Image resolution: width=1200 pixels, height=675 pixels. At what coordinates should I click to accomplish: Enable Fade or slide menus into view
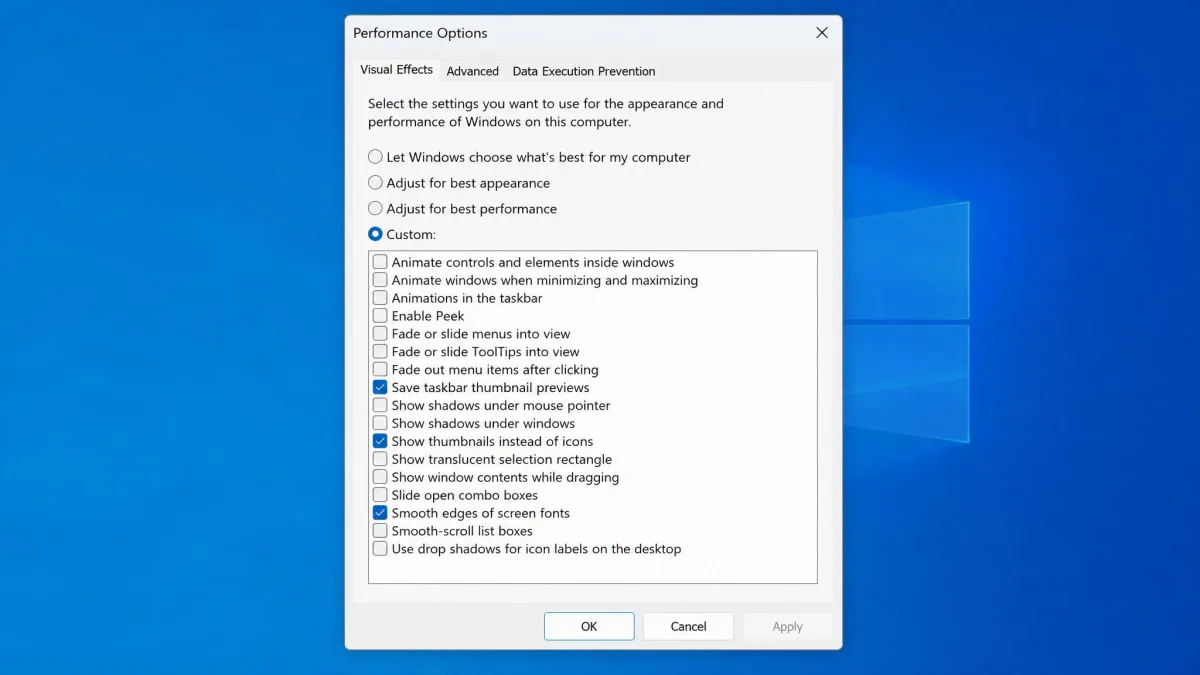[x=380, y=334]
